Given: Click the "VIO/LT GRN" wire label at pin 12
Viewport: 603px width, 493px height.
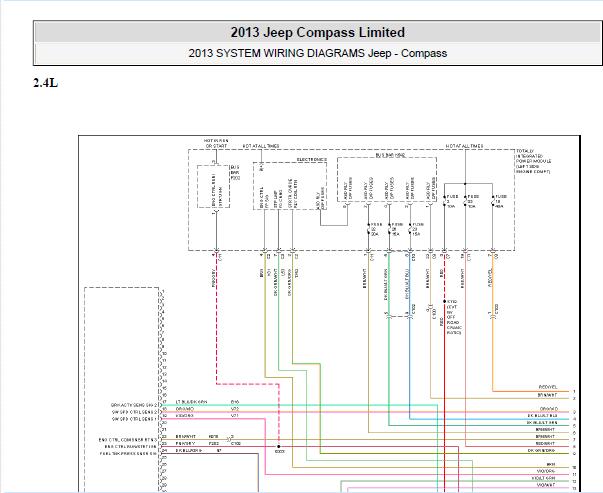Looking at the screenshot, I should (x=543, y=478).
